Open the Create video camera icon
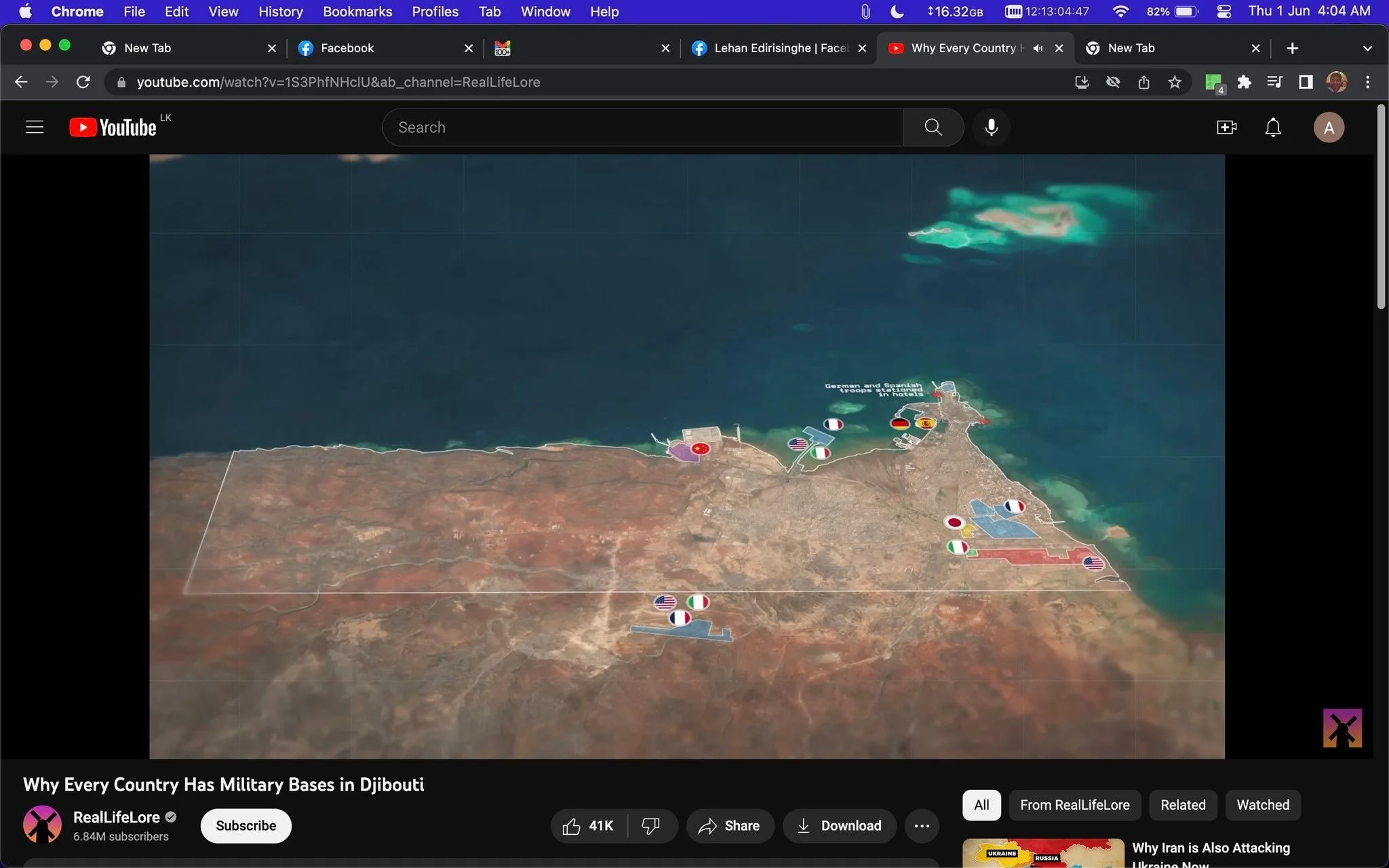 (x=1226, y=127)
